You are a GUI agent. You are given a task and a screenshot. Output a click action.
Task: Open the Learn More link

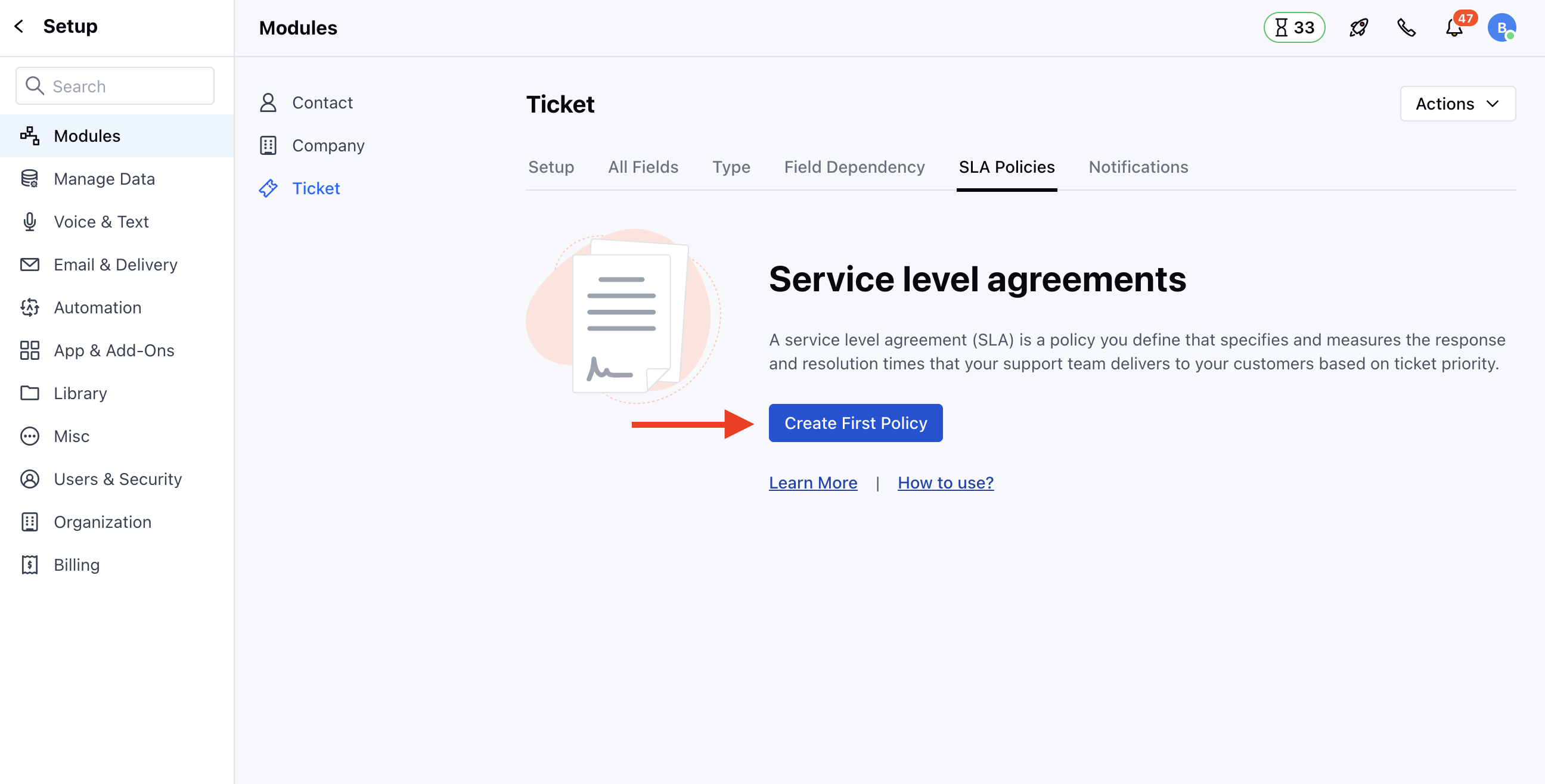click(x=812, y=483)
